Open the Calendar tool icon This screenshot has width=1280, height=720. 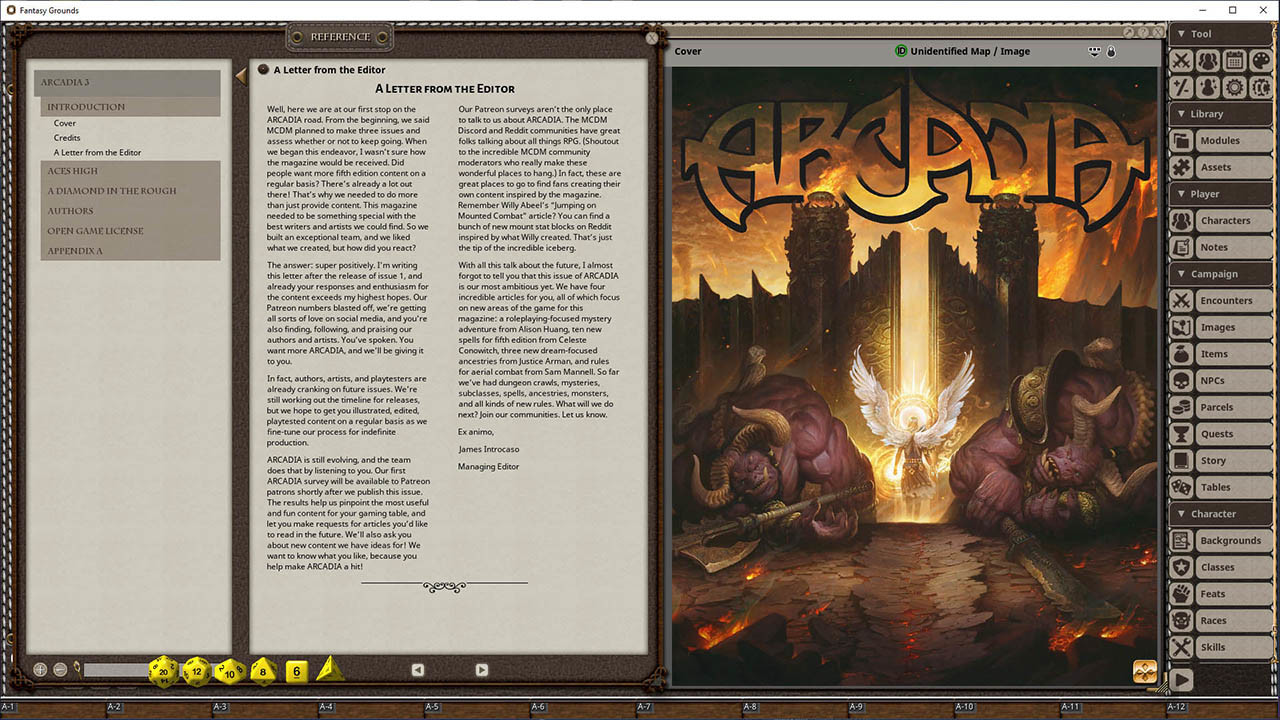(1233, 61)
